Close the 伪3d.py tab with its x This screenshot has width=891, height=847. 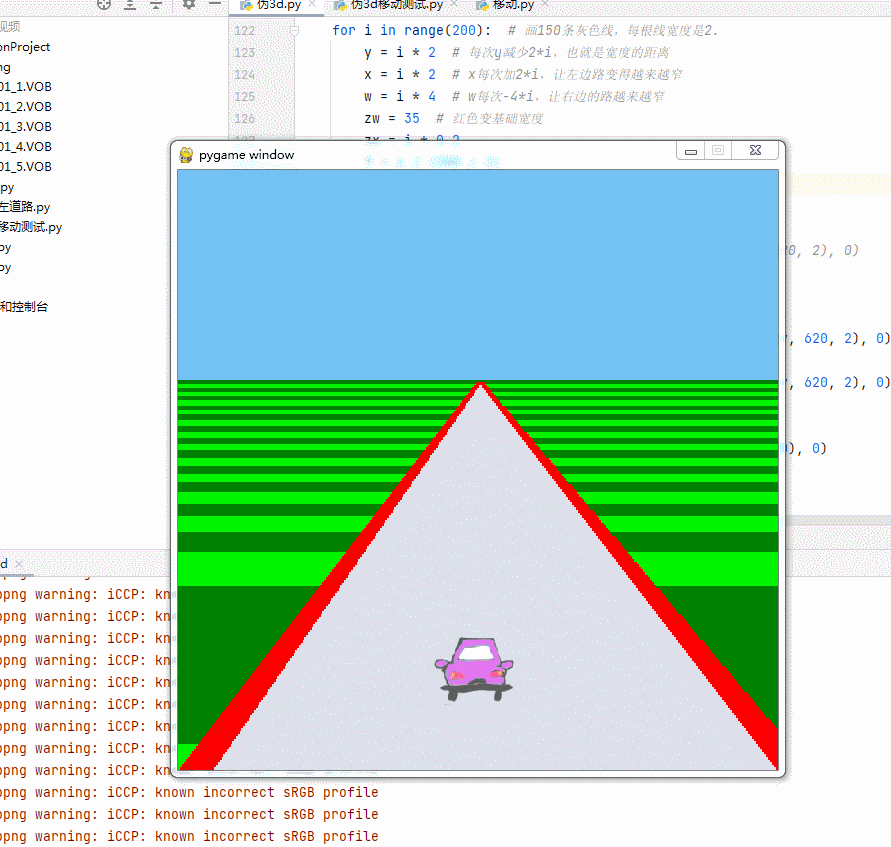[311, 4]
